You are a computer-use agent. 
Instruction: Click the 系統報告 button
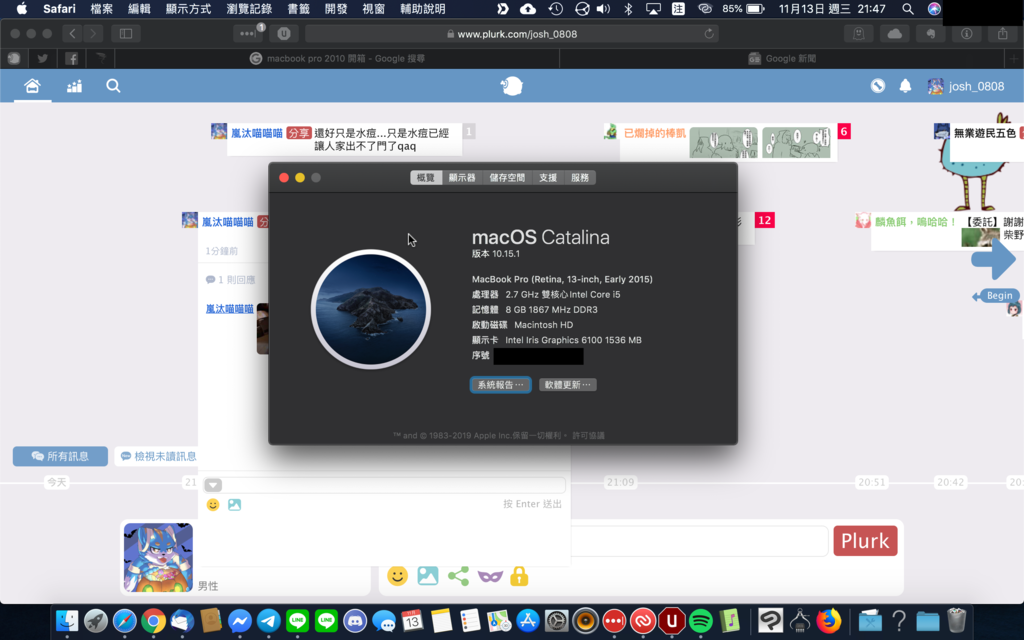[500, 385]
